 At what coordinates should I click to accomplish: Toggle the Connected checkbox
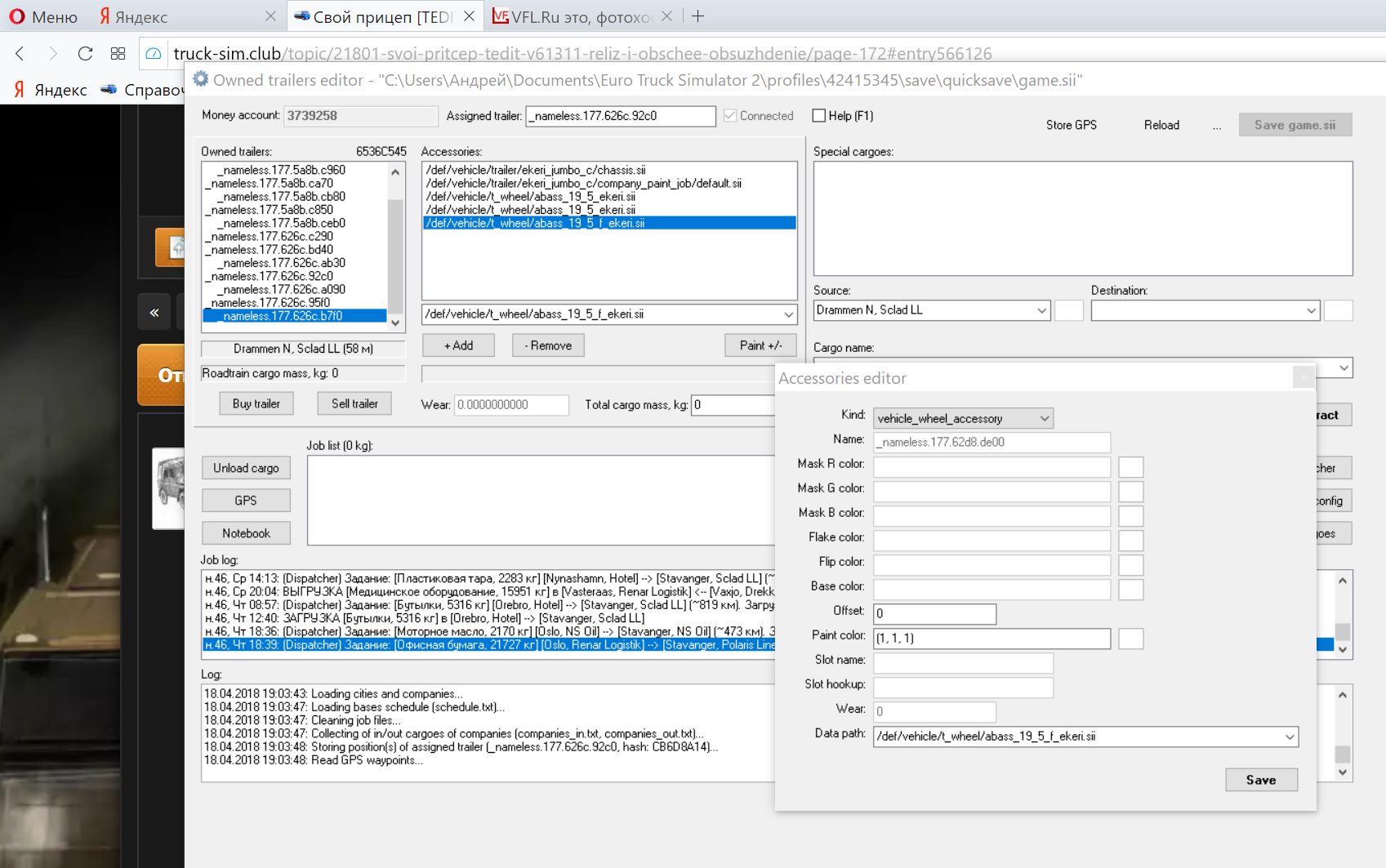coord(730,116)
